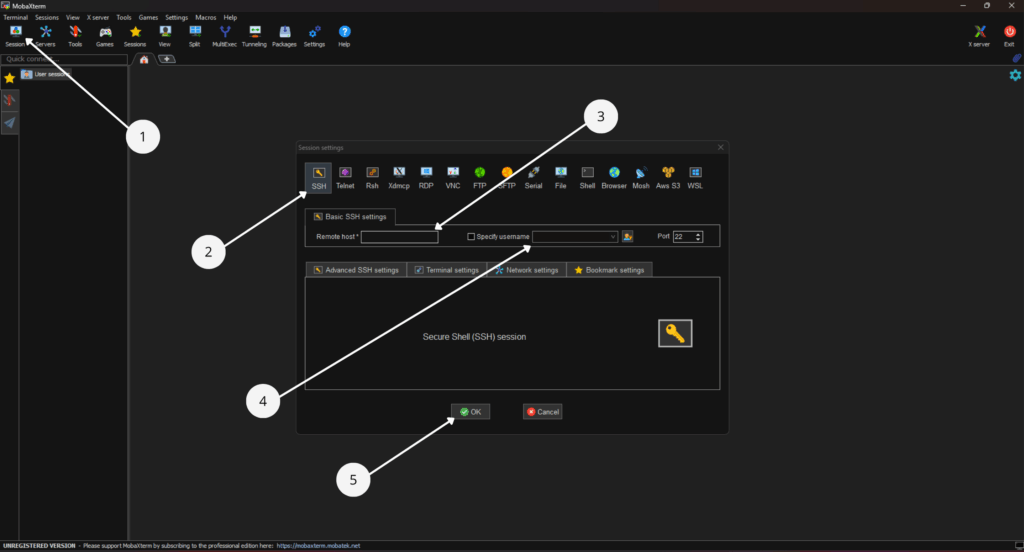Pick the VNC session type

tap(453, 177)
